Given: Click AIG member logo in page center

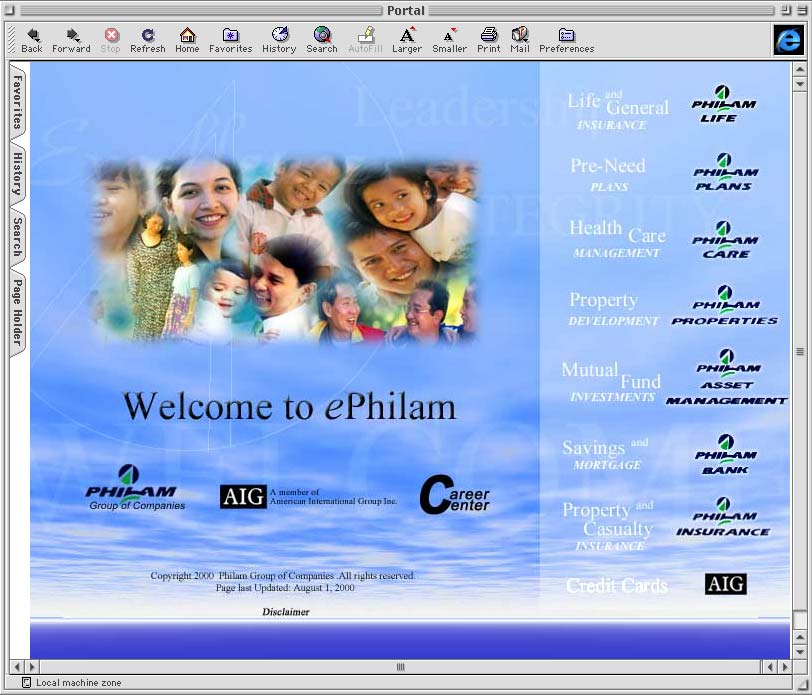Looking at the screenshot, I should 309,497.
